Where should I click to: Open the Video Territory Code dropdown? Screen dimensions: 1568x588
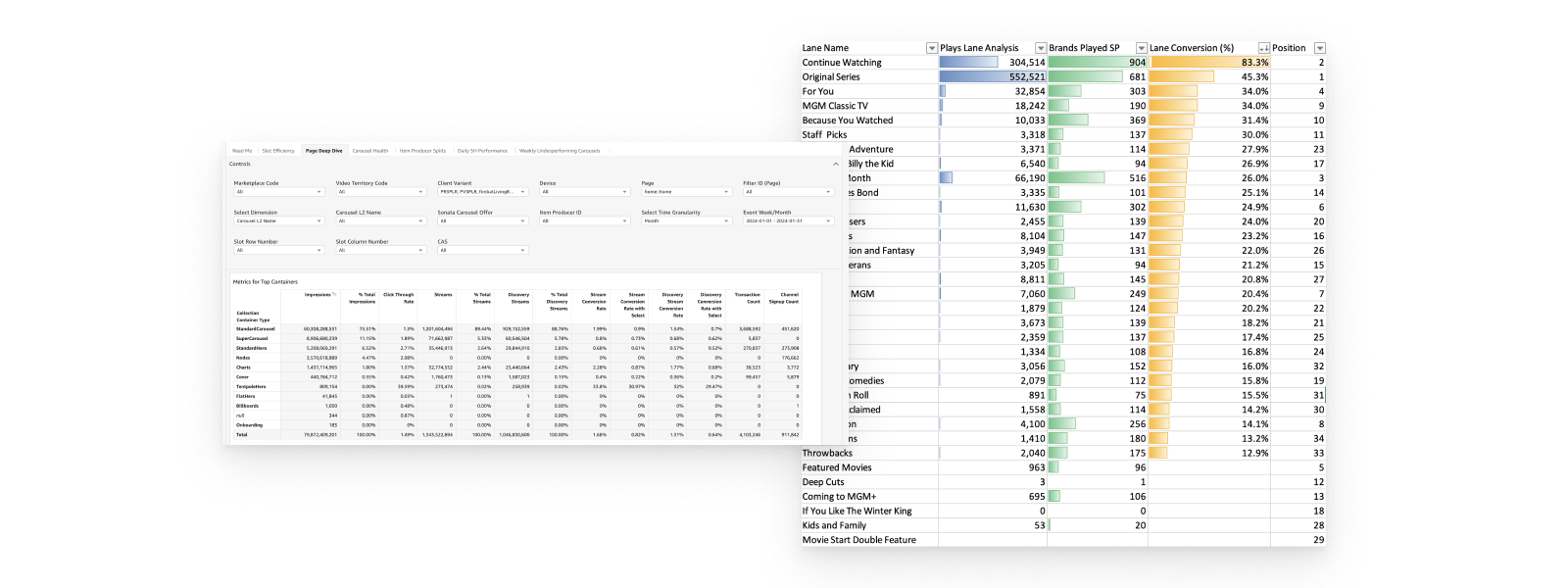[x=380, y=192]
